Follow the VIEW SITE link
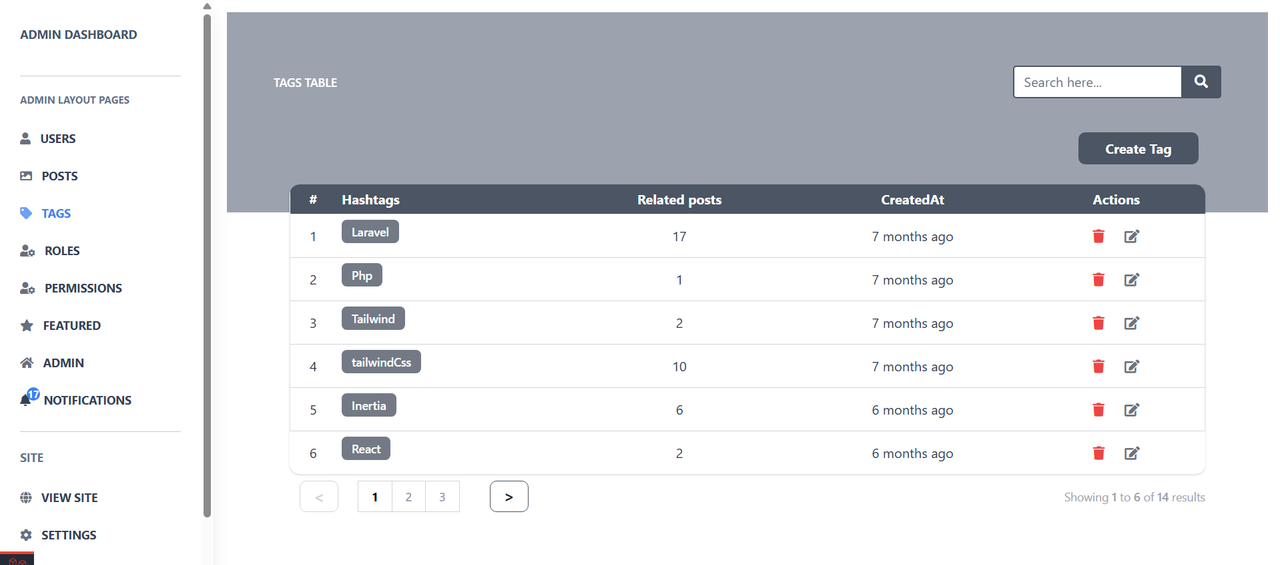Screen dimensions: 1280x565 69,498
